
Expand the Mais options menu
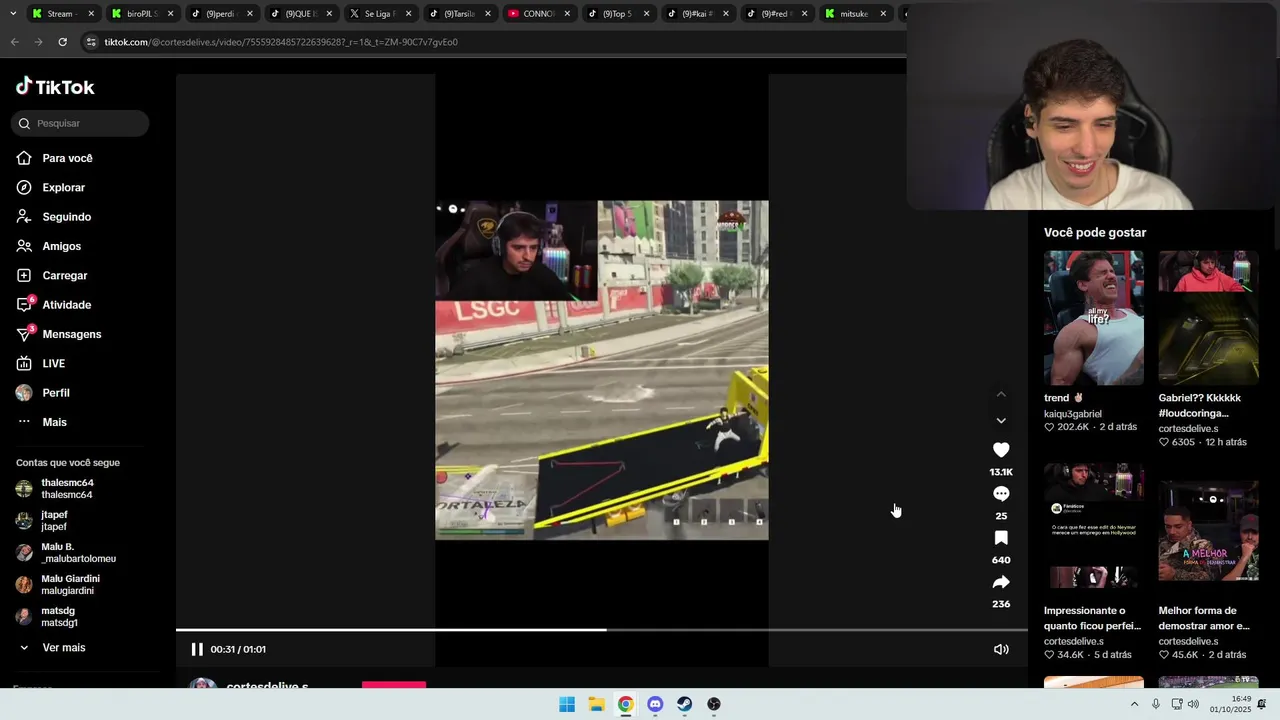point(54,422)
